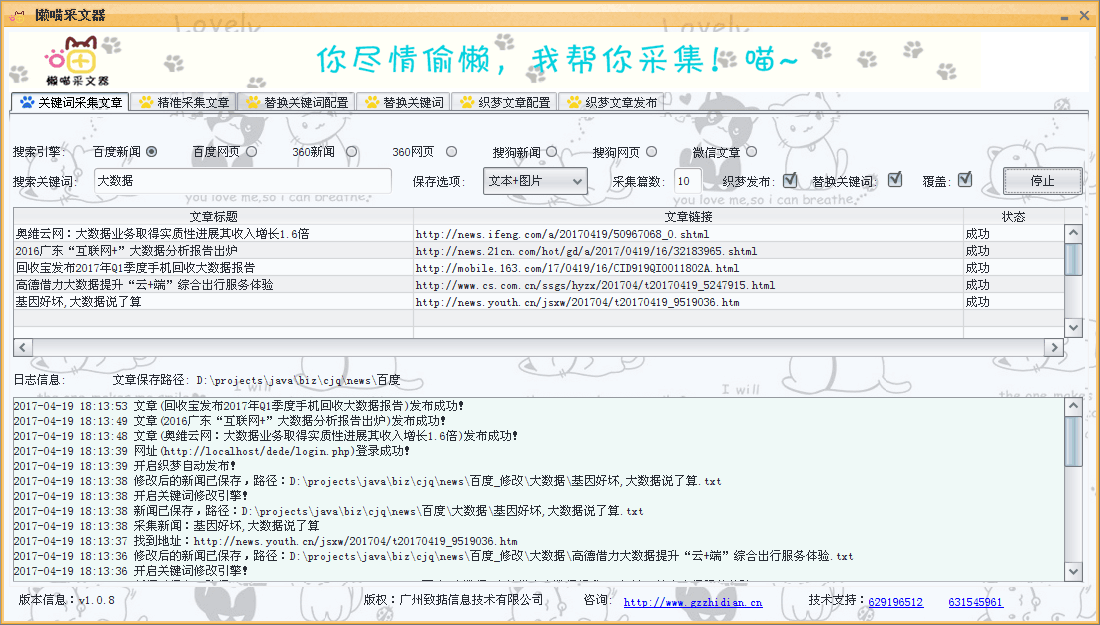Click log line 开启织梦自动发布
This screenshot has height=625, width=1100.
[125, 466]
